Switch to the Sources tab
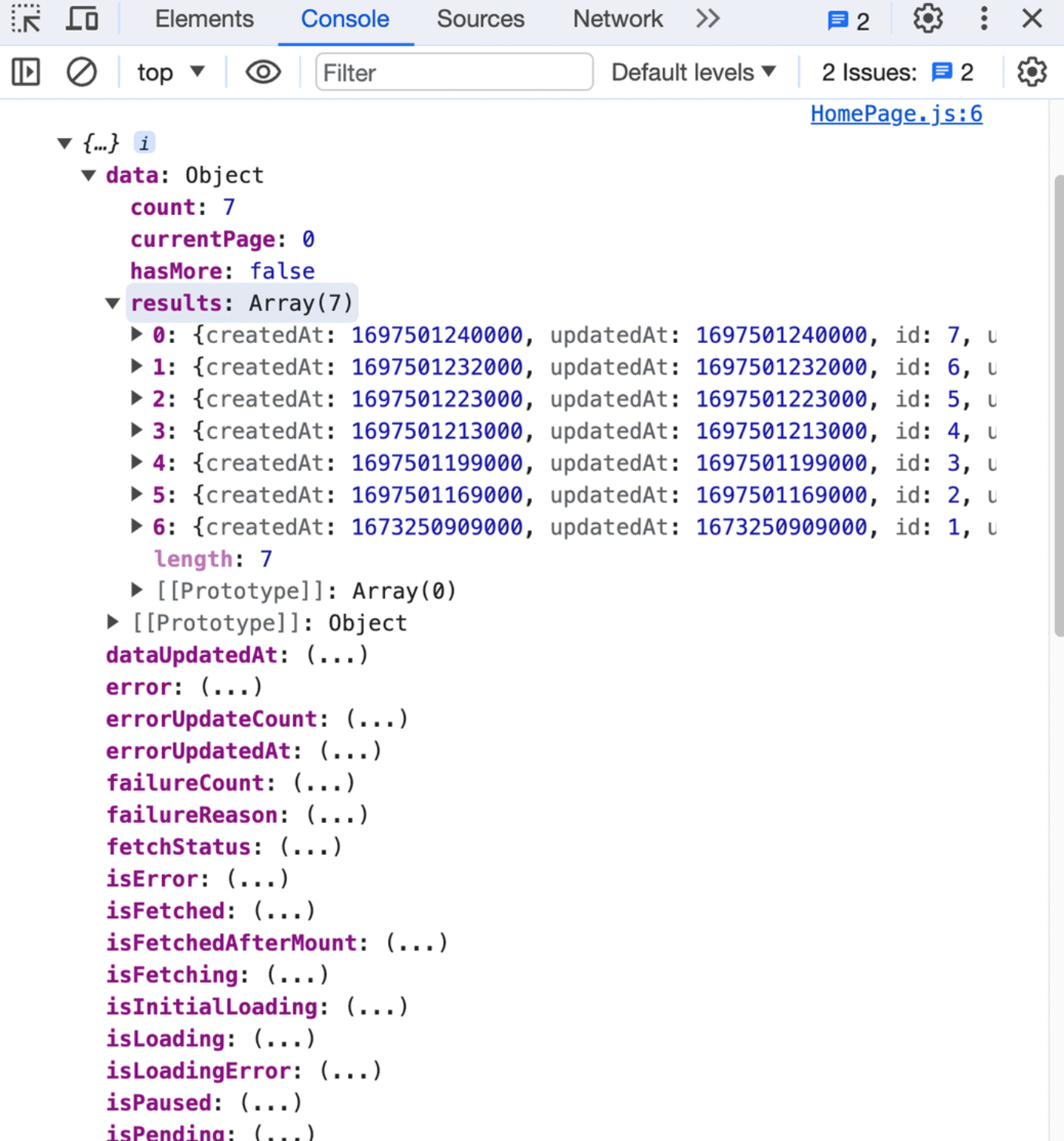Viewport: 1064px width, 1141px height. 480,19
